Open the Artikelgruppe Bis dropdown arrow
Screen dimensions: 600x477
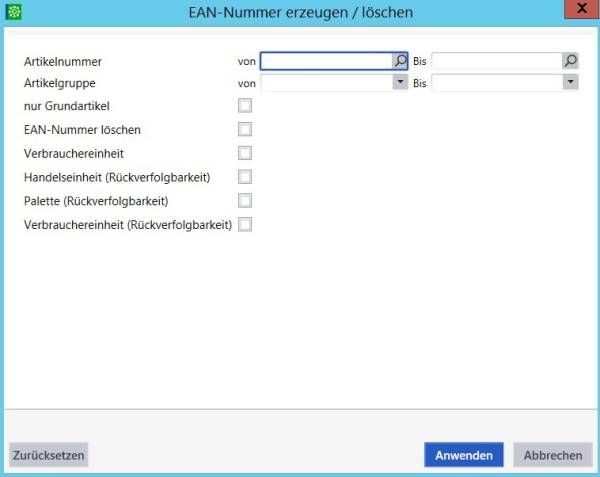tap(571, 82)
